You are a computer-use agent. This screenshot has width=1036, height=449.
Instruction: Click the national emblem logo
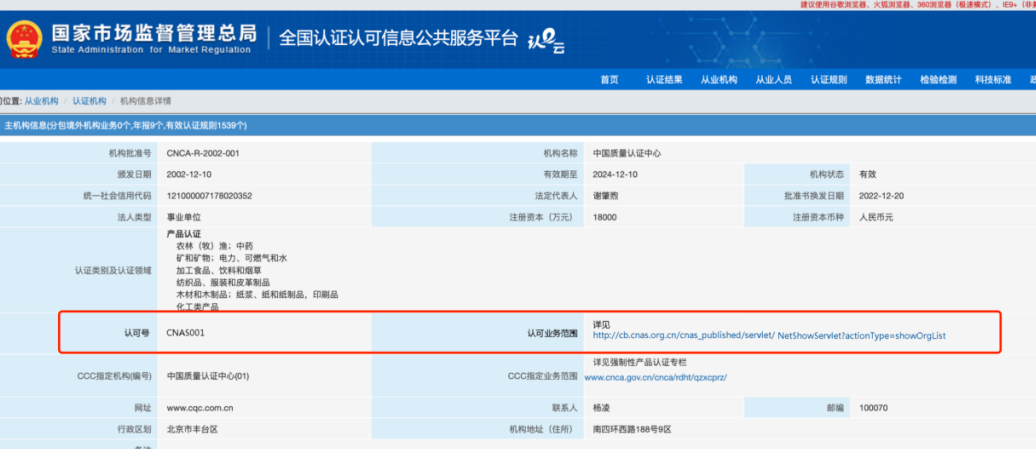[x=24, y=40]
